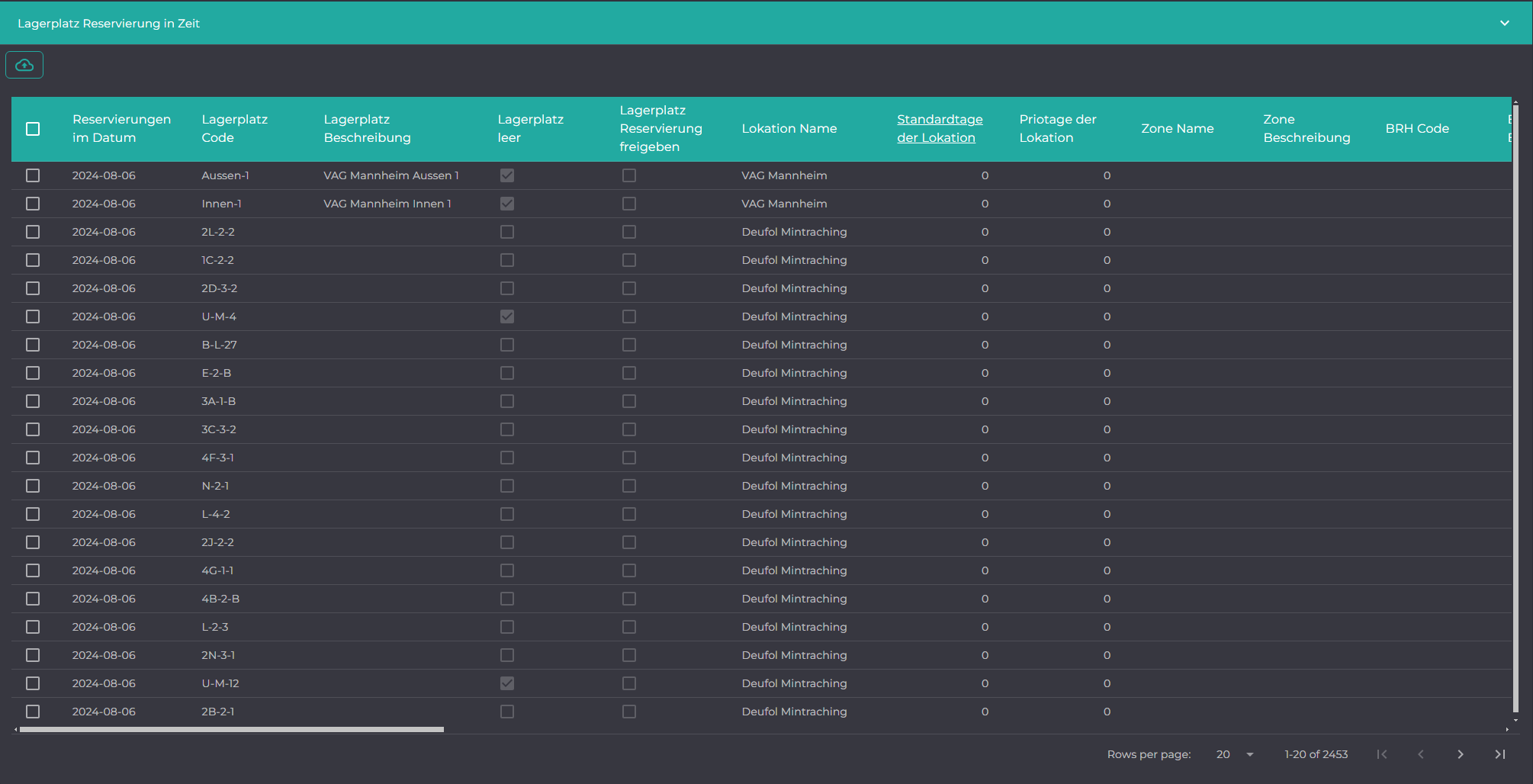
Task: Click the horizontal scrollbar thumb
Action: (x=231, y=730)
